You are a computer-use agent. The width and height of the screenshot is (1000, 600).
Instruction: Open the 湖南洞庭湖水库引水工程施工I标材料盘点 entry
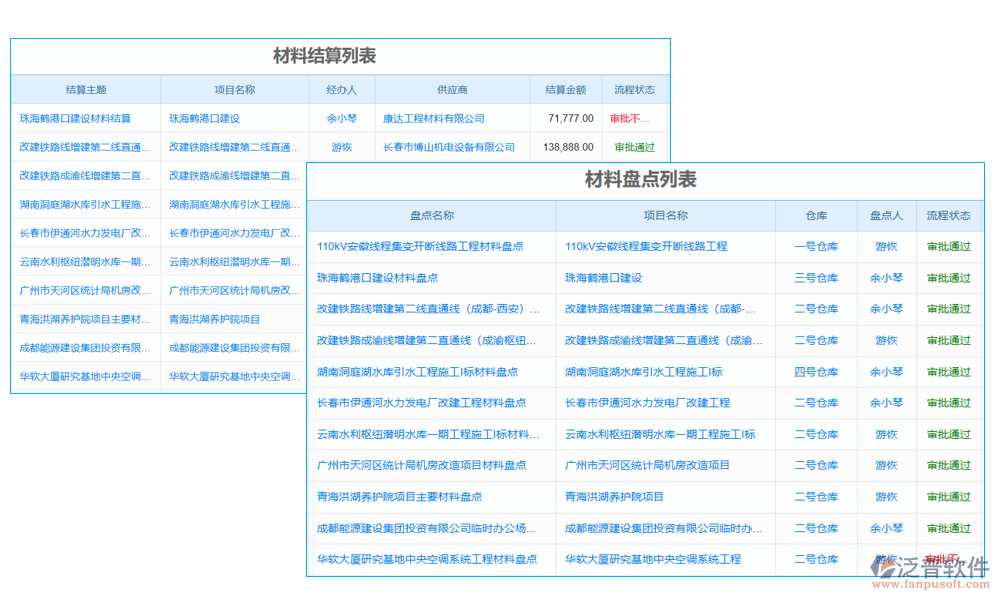[x=417, y=372]
